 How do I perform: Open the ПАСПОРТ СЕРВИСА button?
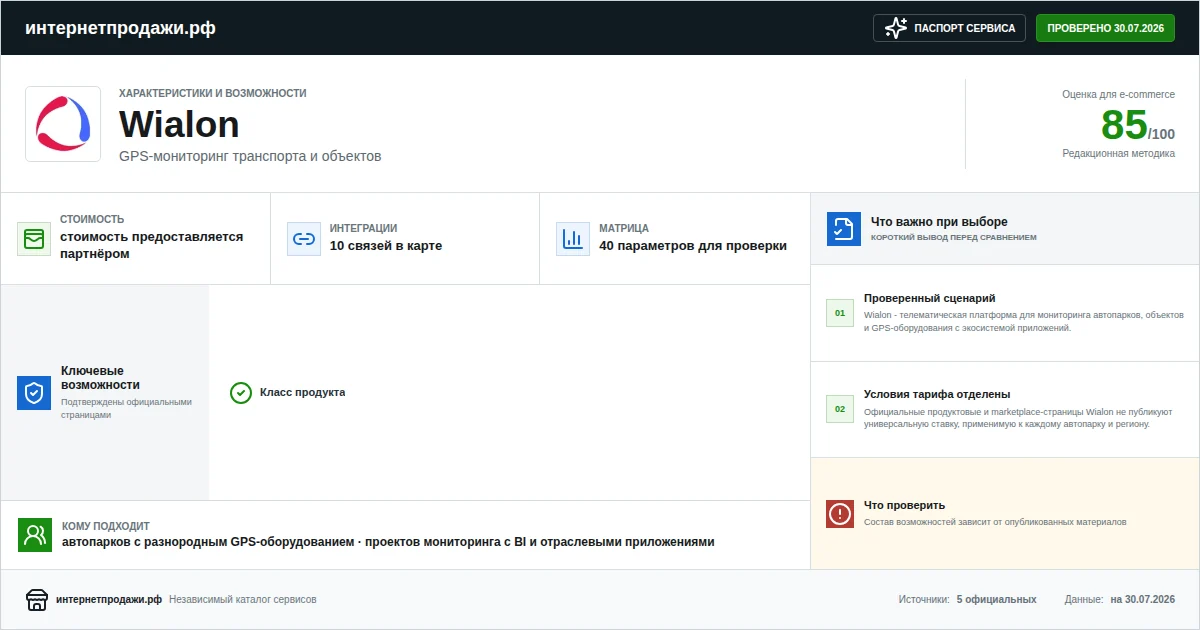pyautogui.click(x=949, y=28)
